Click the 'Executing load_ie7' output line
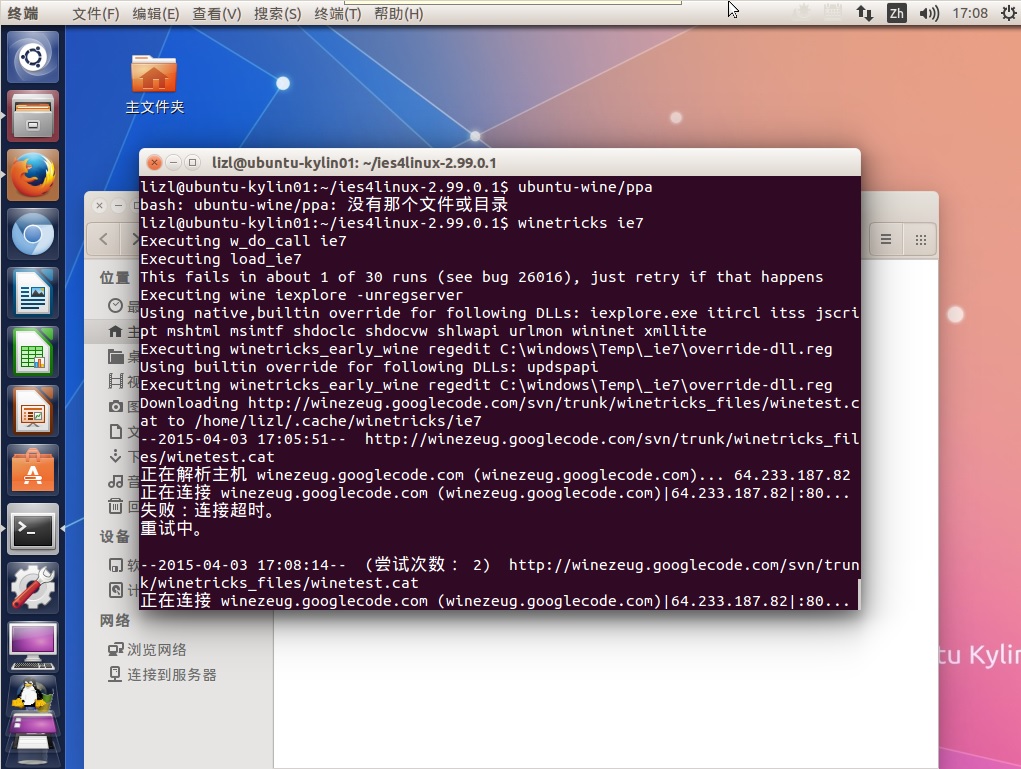1021x769 pixels. pos(221,259)
